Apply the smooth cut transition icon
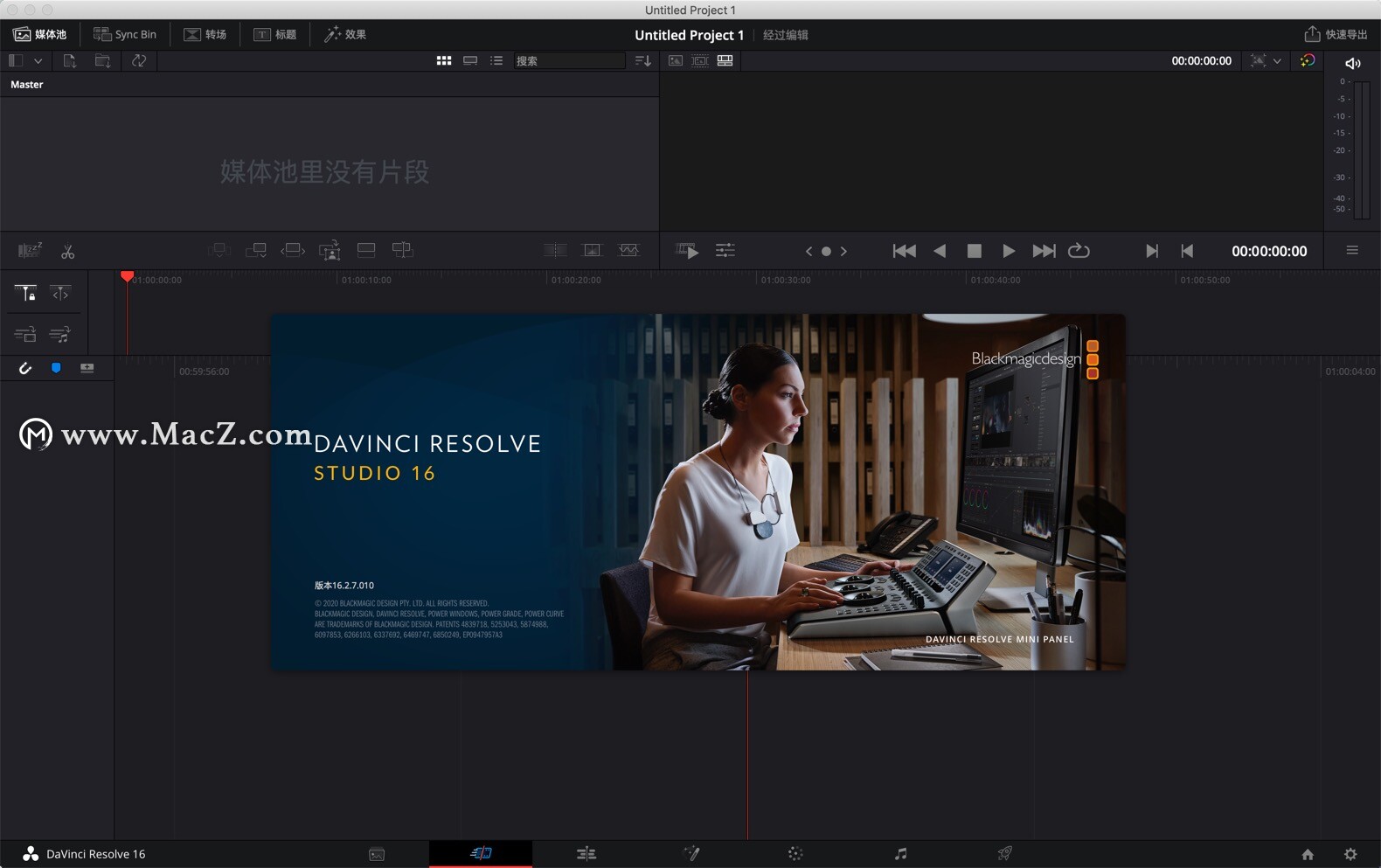This screenshot has height=868, width=1381. click(x=629, y=250)
